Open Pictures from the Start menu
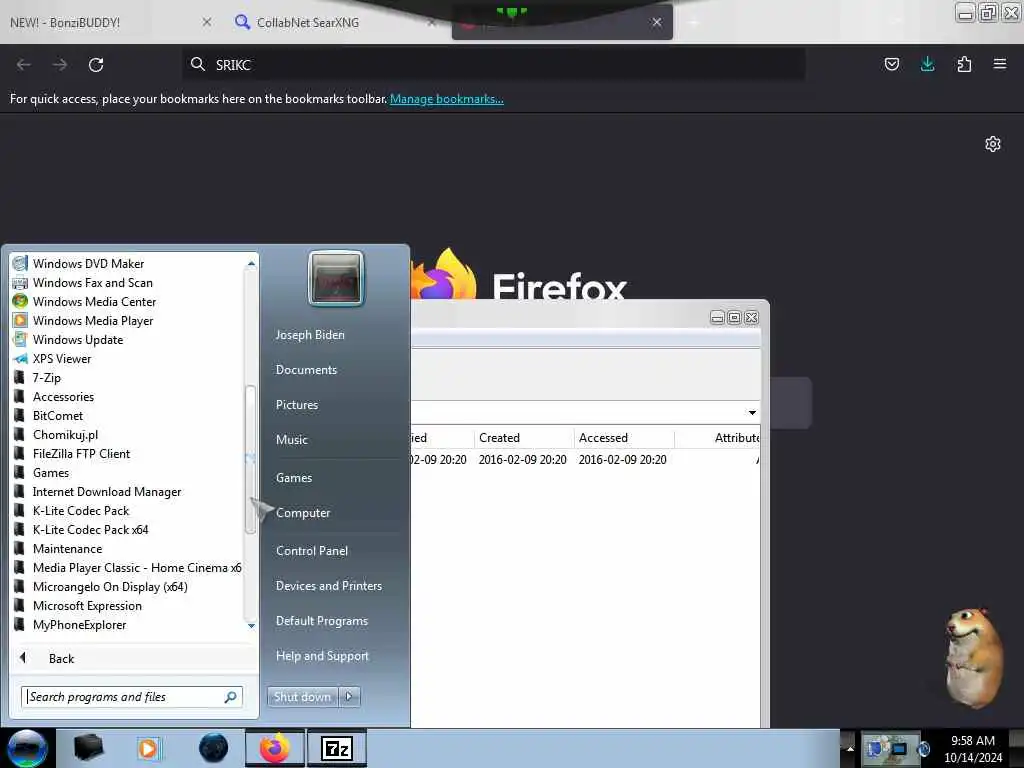The image size is (1024, 768). (296, 405)
